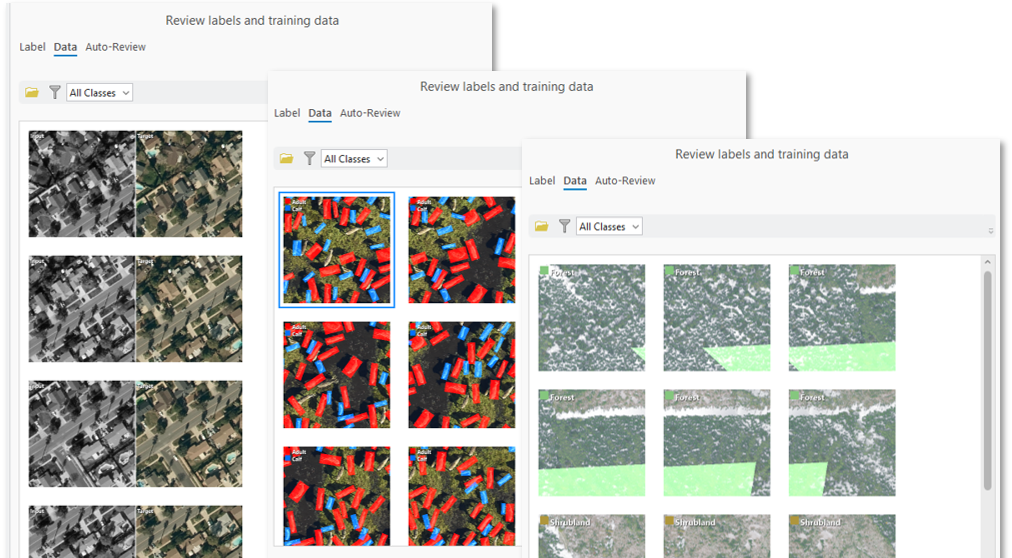Click toolbar overflow arrow in front window
Image resolution: width=1012 pixels, height=558 pixels.
(x=991, y=230)
